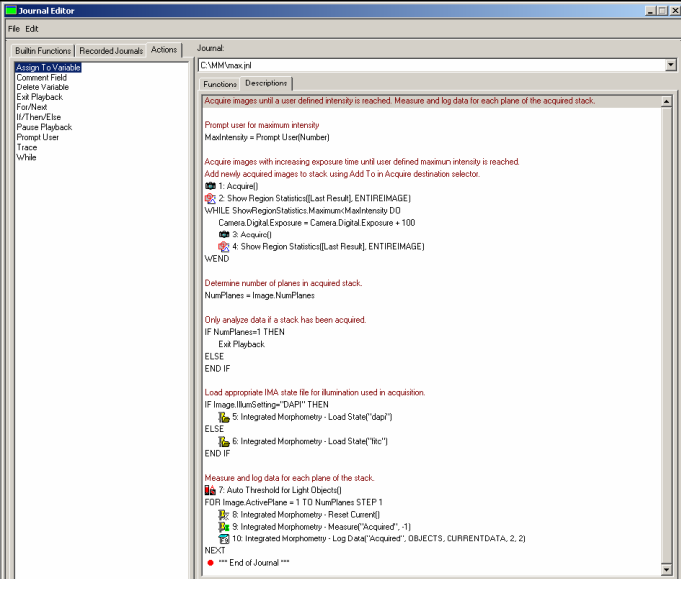The height and width of the screenshot is (600, 682).
Task: Open the journal file path dropdown
Action: [669, 65]
